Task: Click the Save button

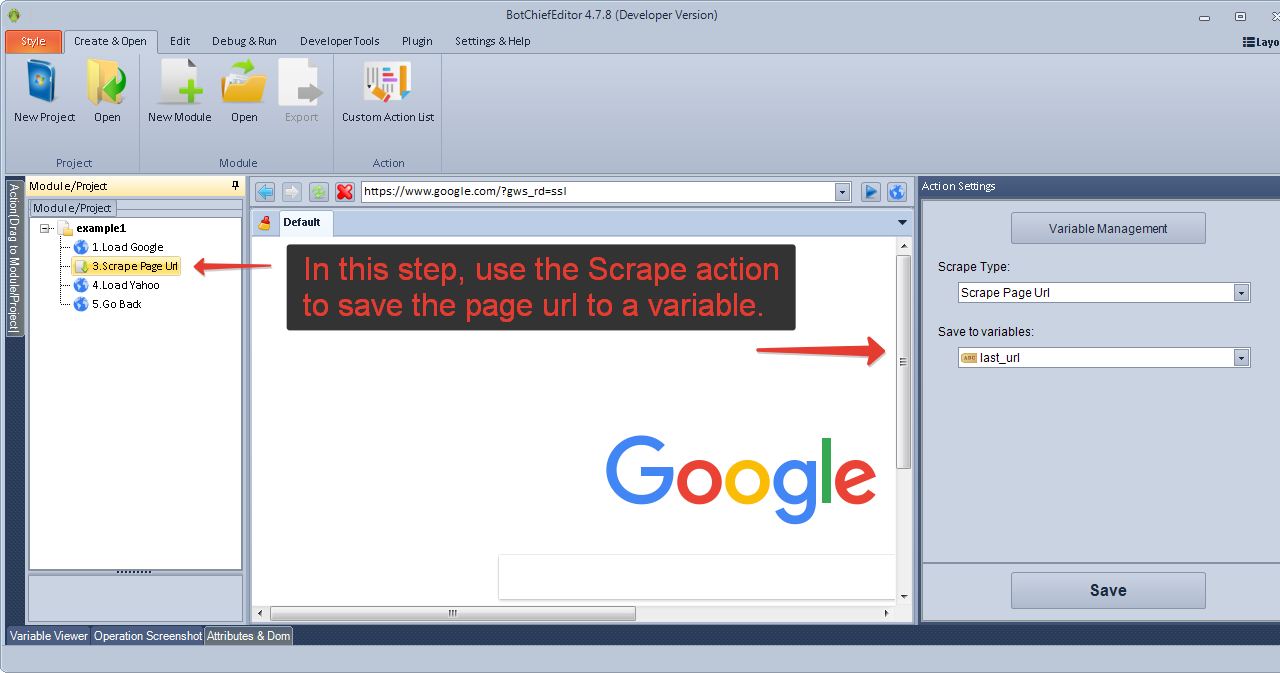Action: click(1108, 590)
